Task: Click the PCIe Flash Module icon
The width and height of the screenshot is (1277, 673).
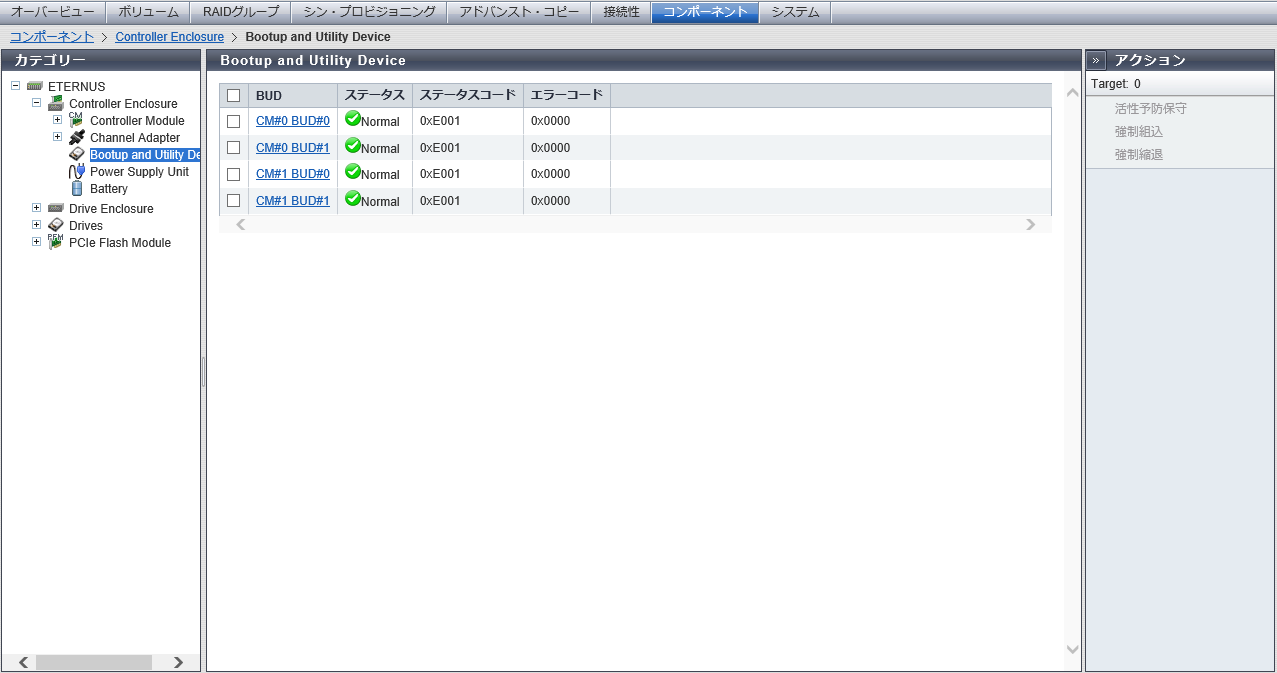Action: [x=56, y=242]
